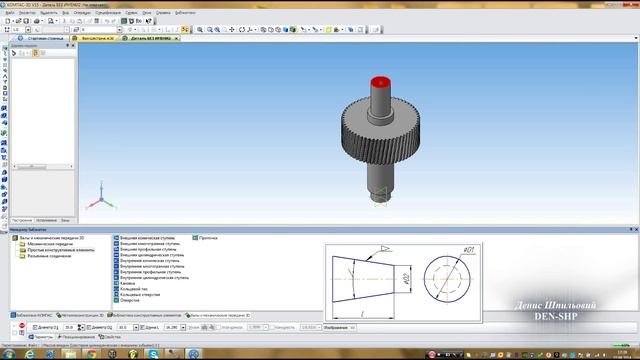Image resolution: width=640 pixels, height=360 pixels.
Task: Expand Print icon dropdown arrow
Action: tap(42, 21)
